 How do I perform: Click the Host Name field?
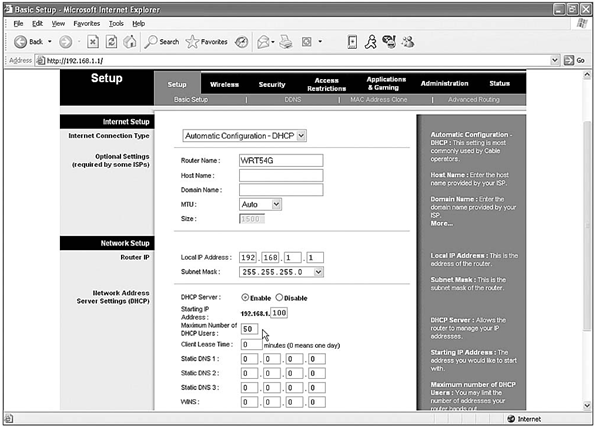[x=281, y=175]
